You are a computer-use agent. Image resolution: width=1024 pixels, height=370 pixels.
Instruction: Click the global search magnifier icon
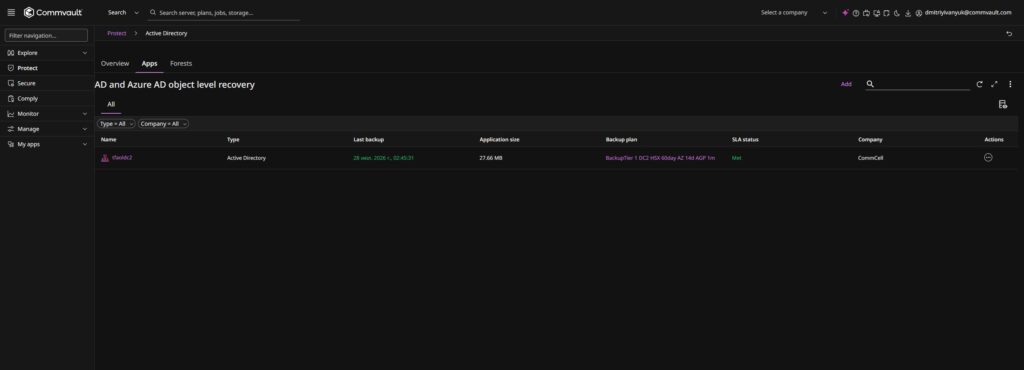point(153,12)
